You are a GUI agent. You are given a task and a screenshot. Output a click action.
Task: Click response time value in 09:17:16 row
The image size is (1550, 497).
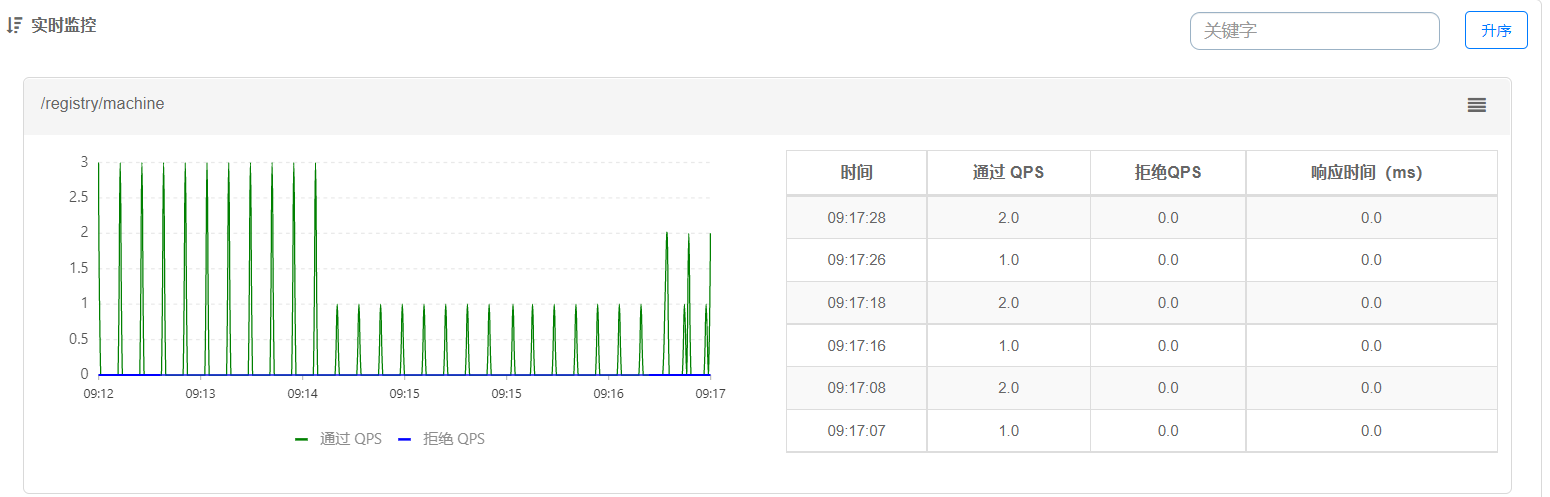point(1371,345)
